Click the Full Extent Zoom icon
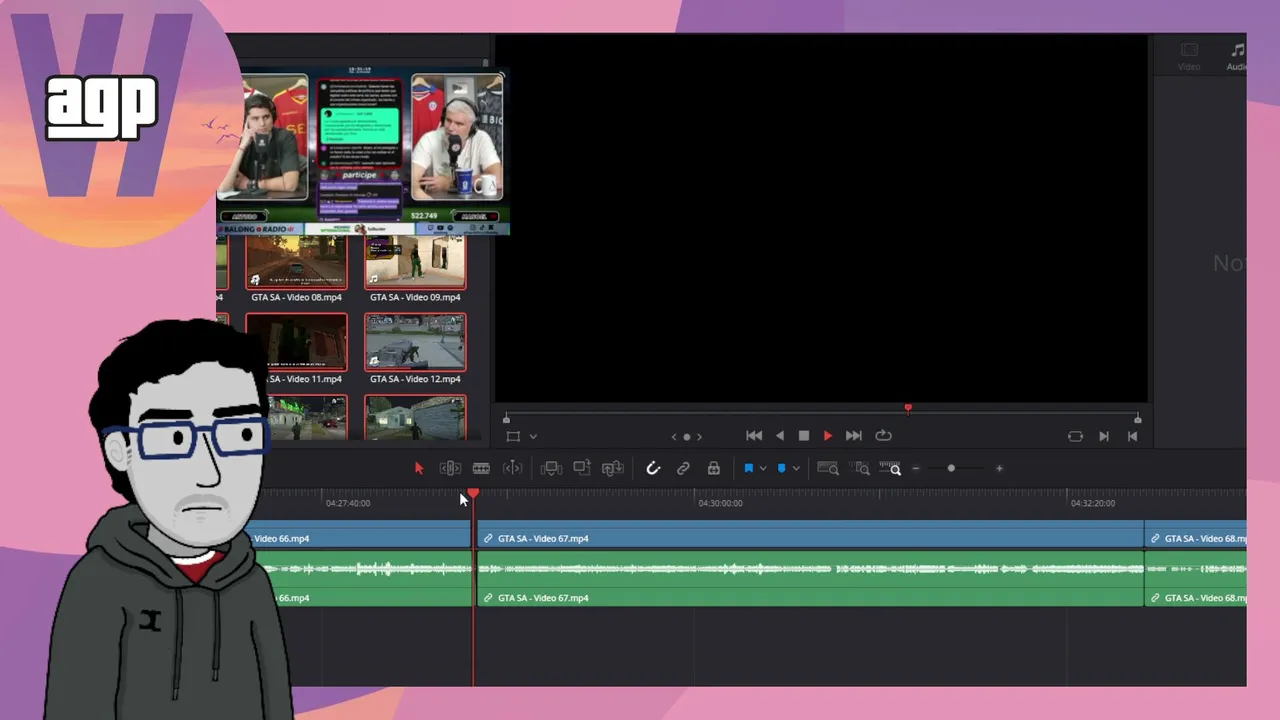The image size is (1280, 720). pyautogui.click(x=828, y=468)
